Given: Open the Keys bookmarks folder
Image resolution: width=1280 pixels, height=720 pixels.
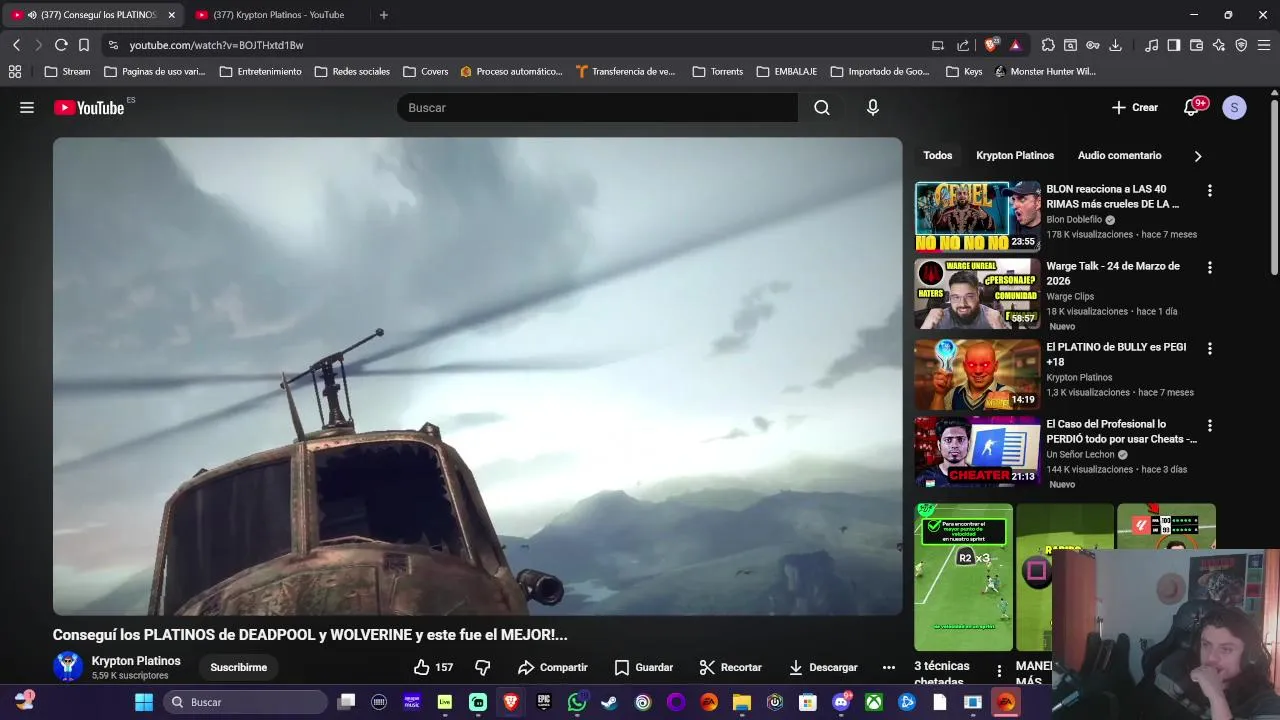Looking at the screenshot, I should [964, 72].
